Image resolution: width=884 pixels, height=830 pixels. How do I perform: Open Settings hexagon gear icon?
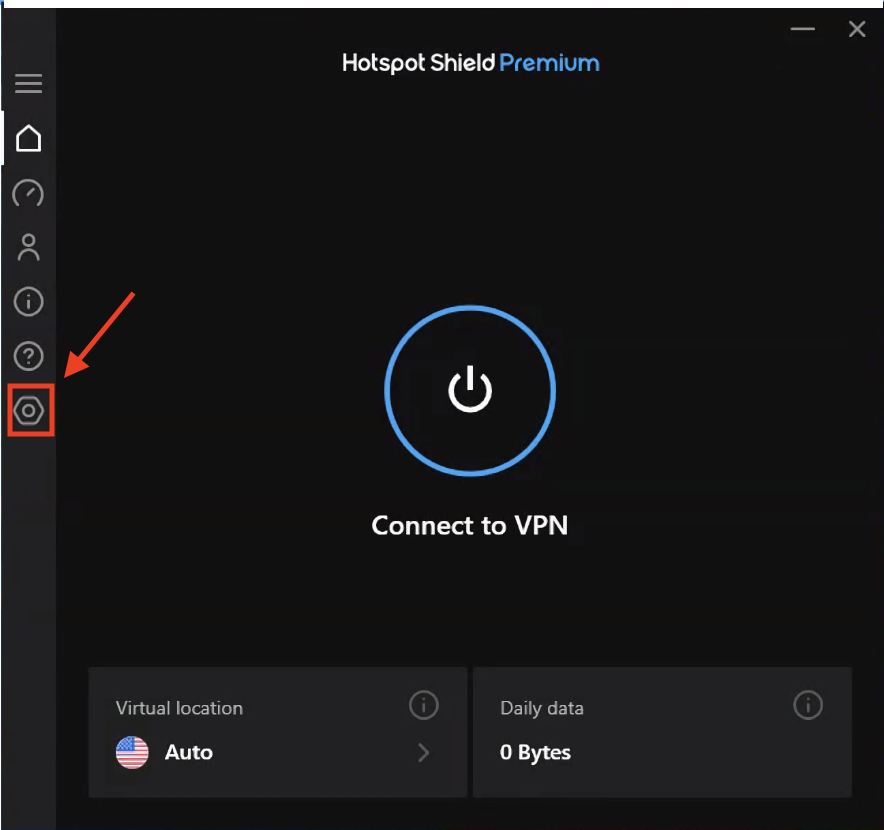click(x=29, y=410)
